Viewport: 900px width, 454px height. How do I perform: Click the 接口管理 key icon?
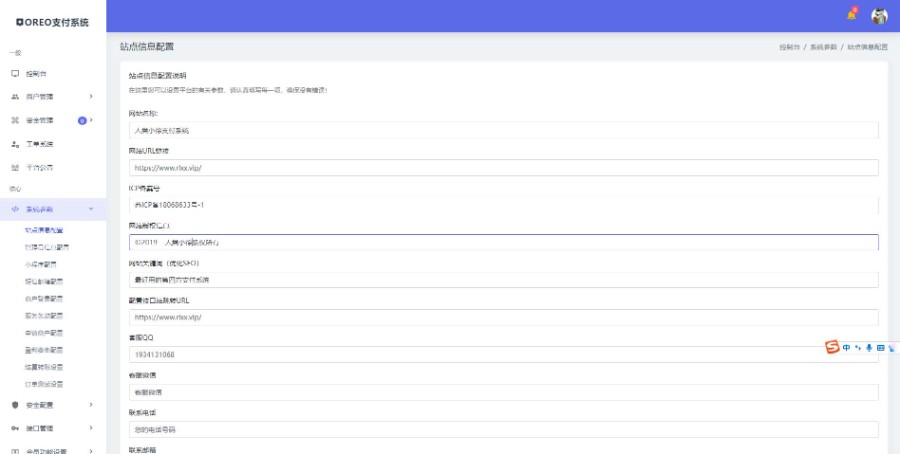[x=15, y=428]
